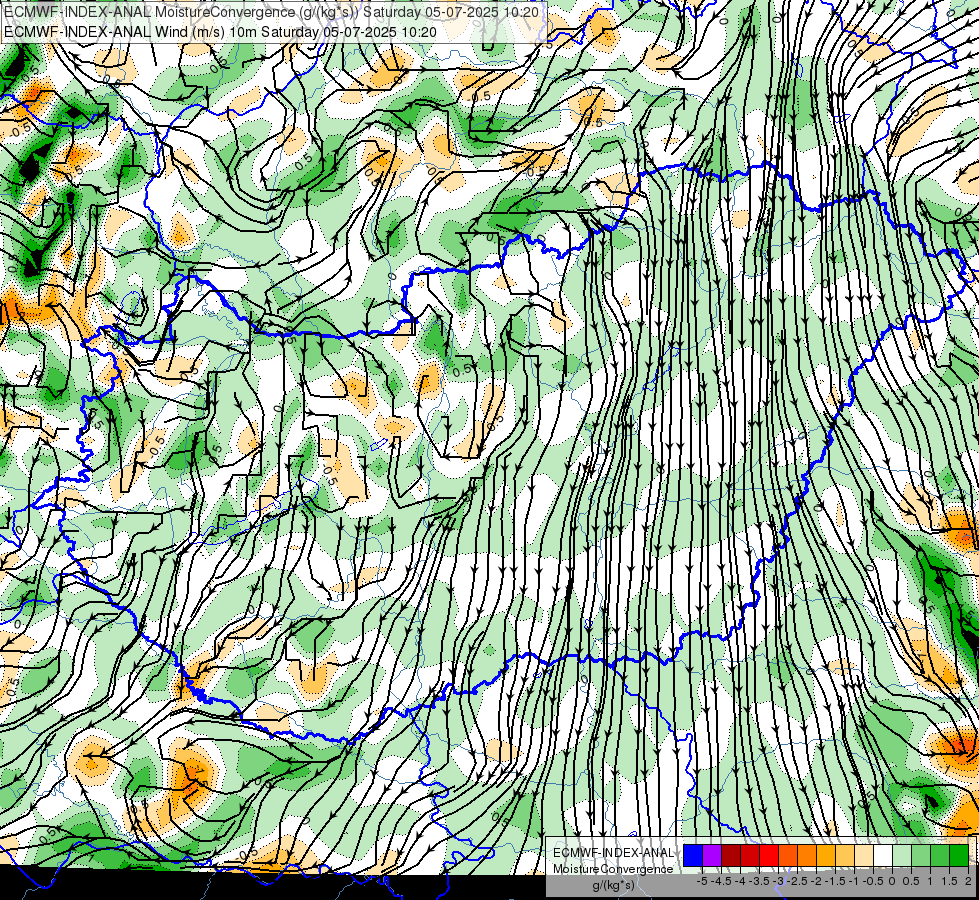Click the -1 legend tick label

(x=854, y=881)
